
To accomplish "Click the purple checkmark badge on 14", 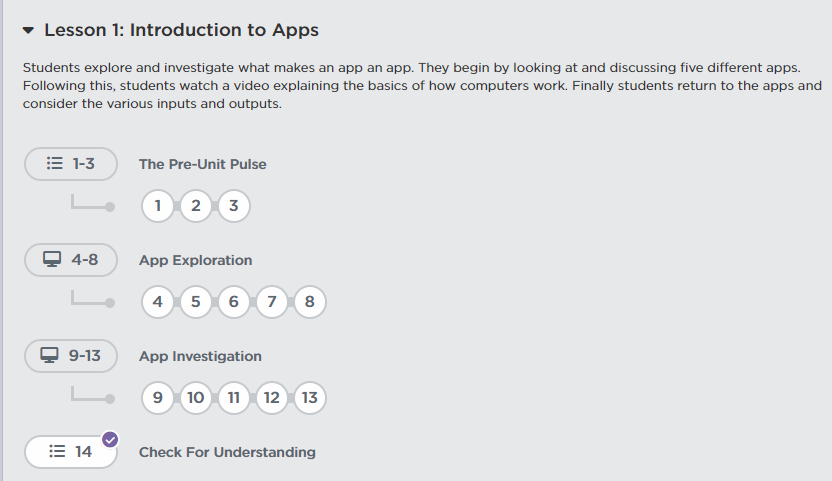I will [x=110, y=438].
